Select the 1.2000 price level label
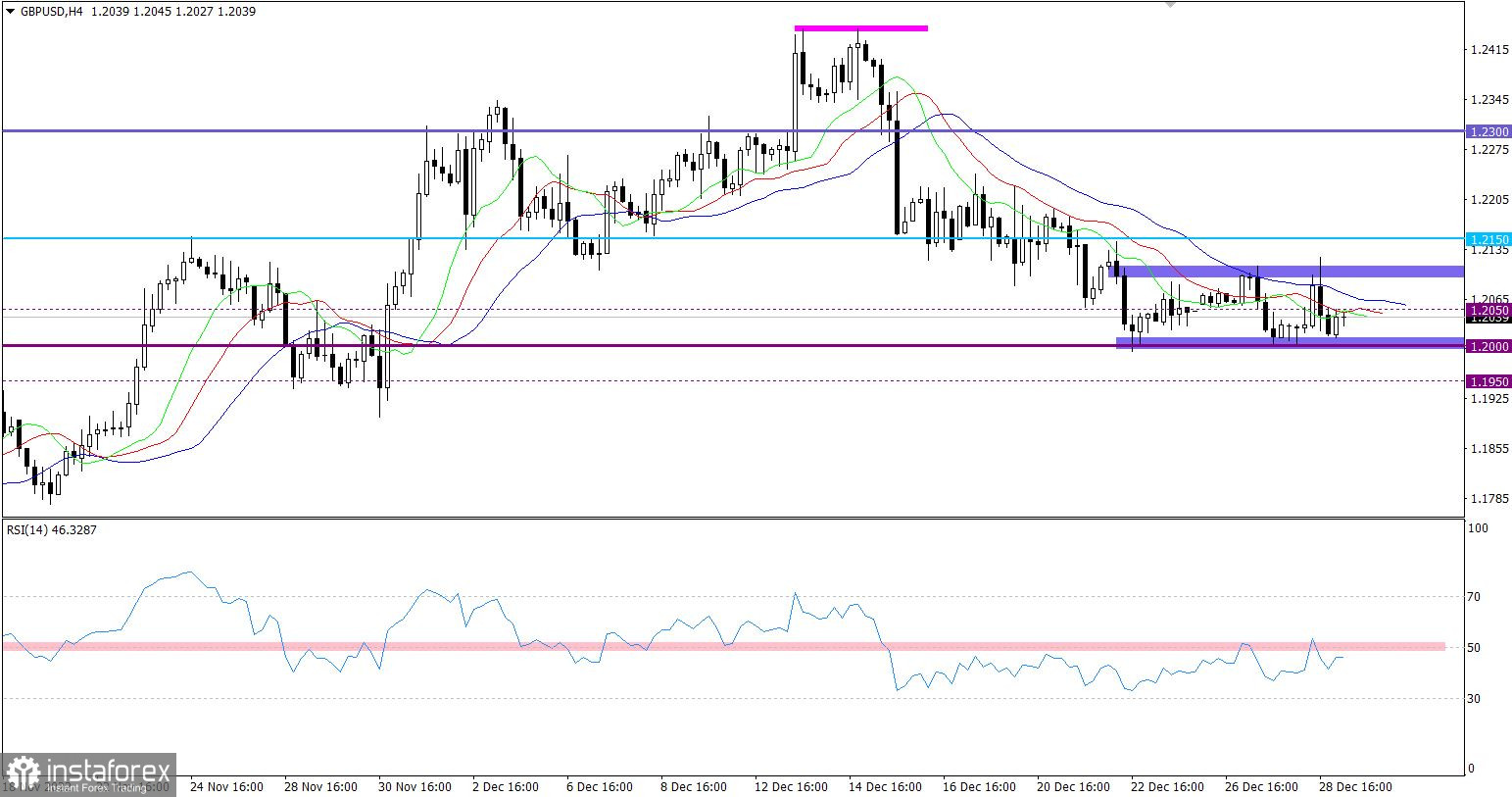Viewport: 1512px width, 797px height. point(1488,346)
